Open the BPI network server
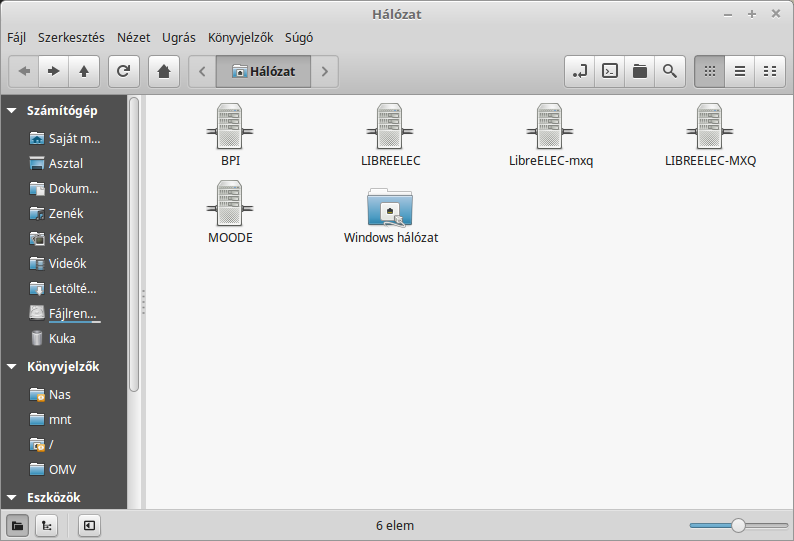The height and width of the screenshot is (541, 794). tap(230, 135)
